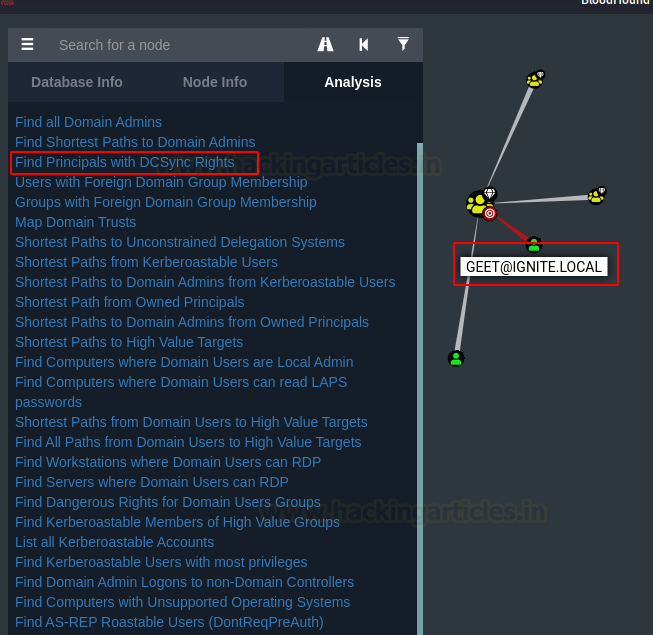The height and width of the screenshot is (635, 653).
Task: Click inside the Search for a node field
Action: (179, 45)
